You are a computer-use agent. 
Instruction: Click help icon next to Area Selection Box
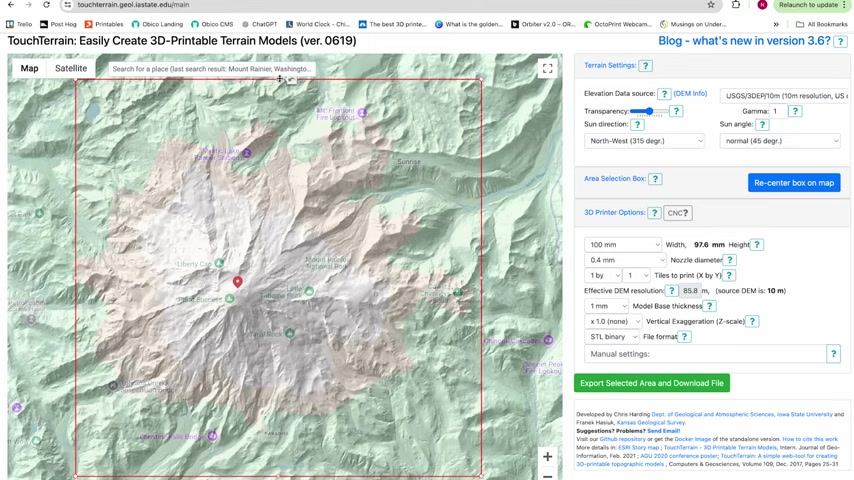pos(655,179)
